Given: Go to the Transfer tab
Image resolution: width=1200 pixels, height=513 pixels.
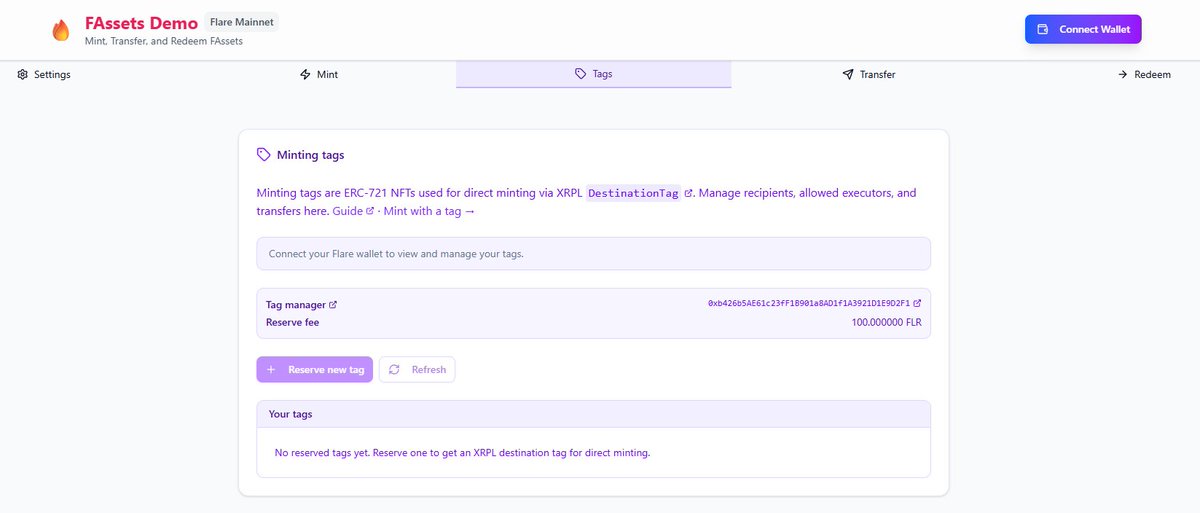Looking at the screenshot, I should [868, 74].
